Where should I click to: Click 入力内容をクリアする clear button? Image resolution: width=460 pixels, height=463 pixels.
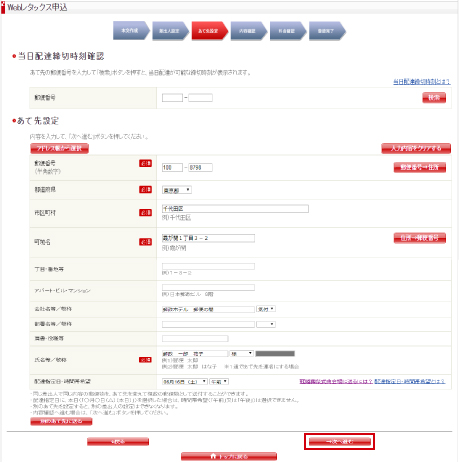tap(416, 148)
